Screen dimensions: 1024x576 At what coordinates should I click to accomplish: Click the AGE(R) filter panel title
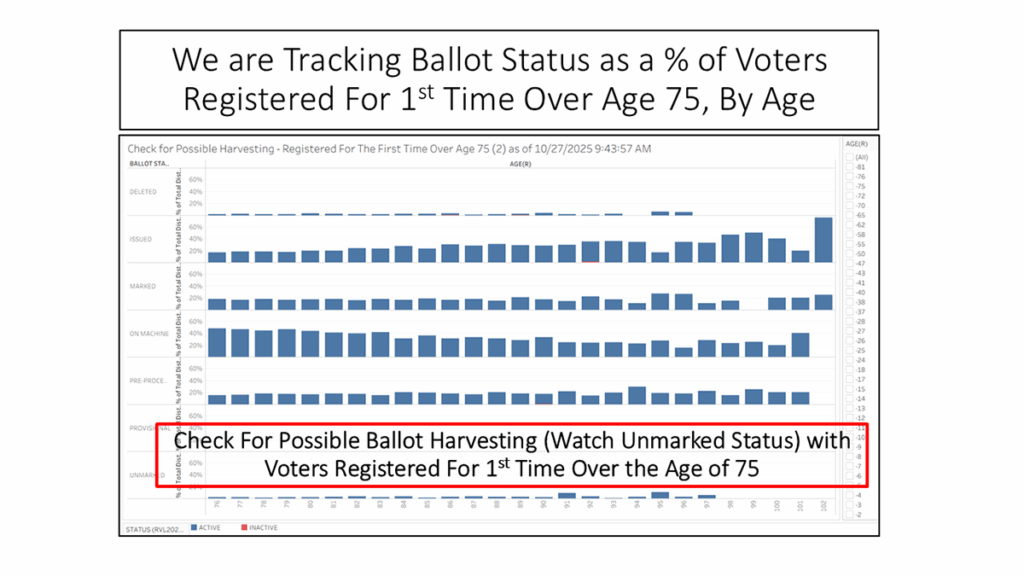point(856,144)
